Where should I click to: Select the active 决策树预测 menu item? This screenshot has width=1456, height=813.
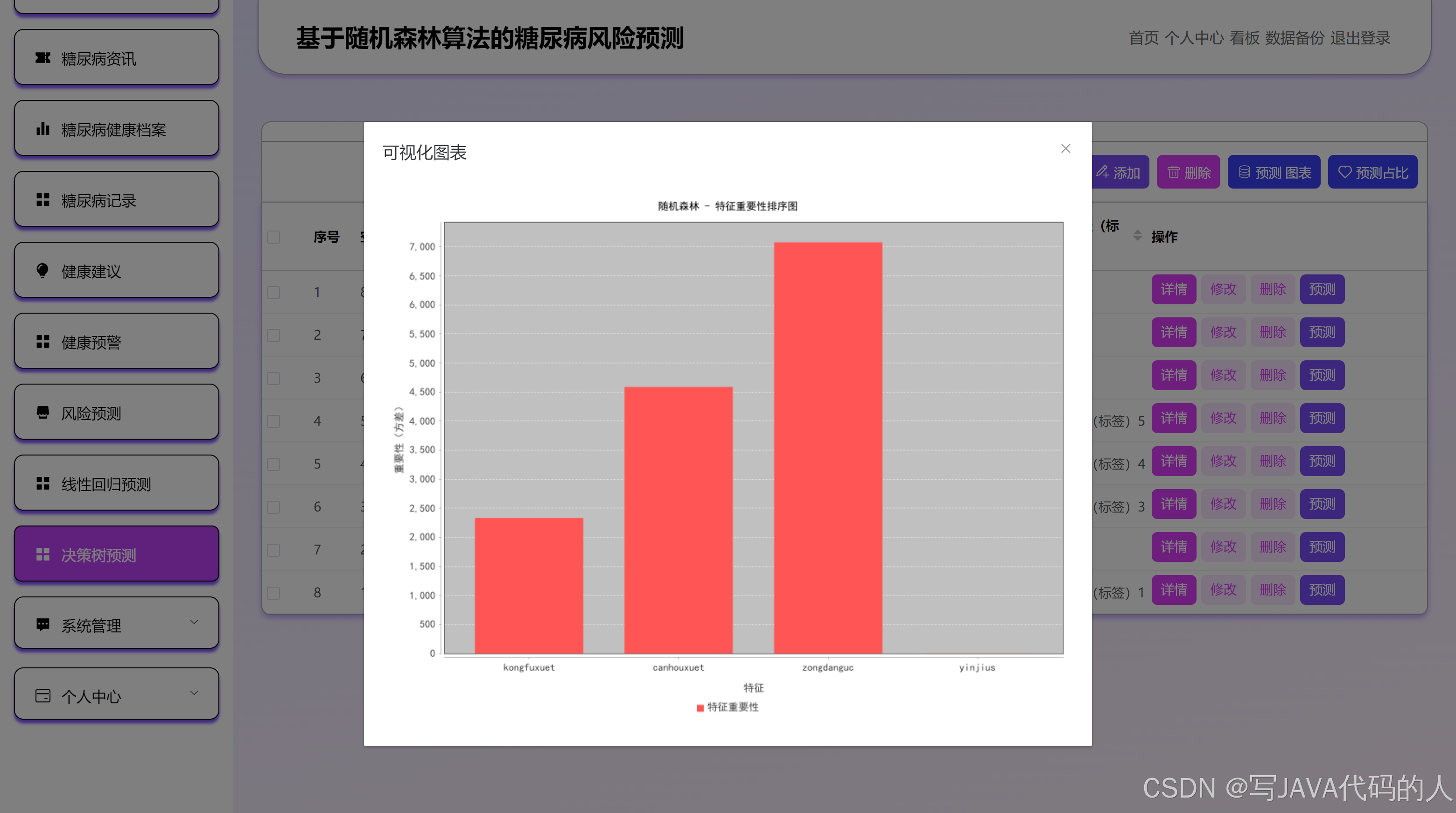point(117,554)
